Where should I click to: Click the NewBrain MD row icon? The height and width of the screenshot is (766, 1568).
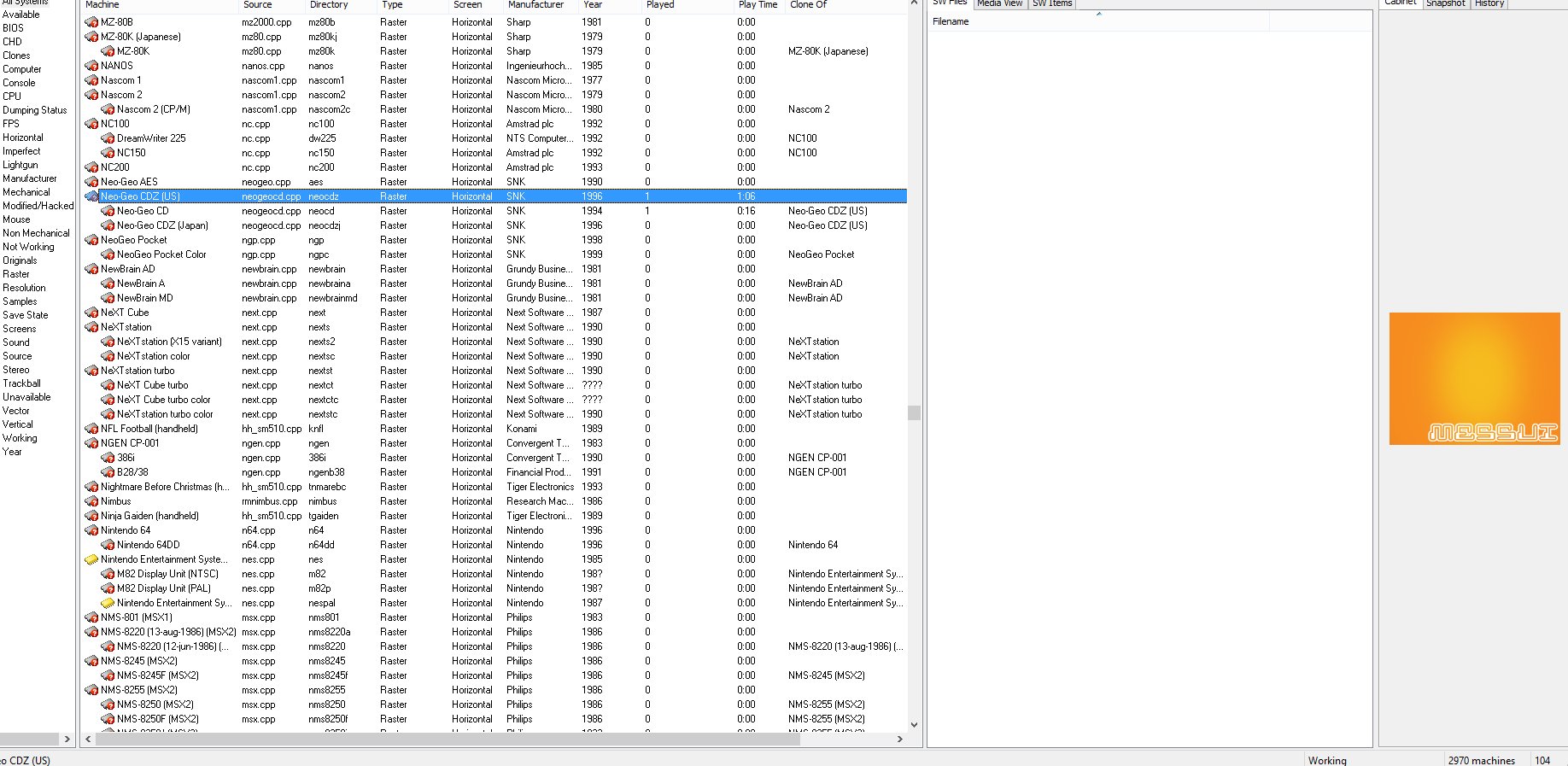click(108, 298)
